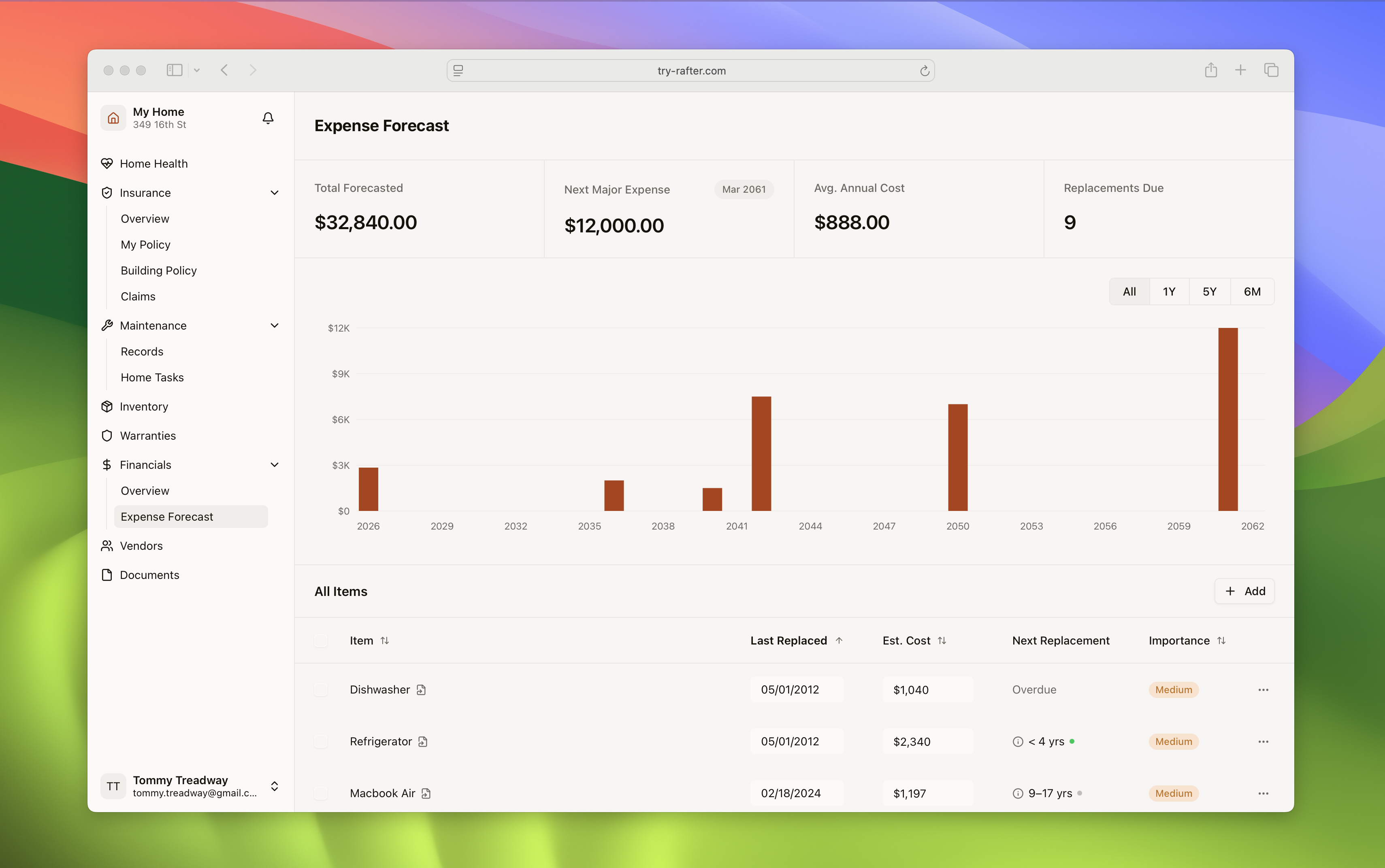
Task: Tick the Refrigerator row checkbox
Action: click(x=321, y=742)
